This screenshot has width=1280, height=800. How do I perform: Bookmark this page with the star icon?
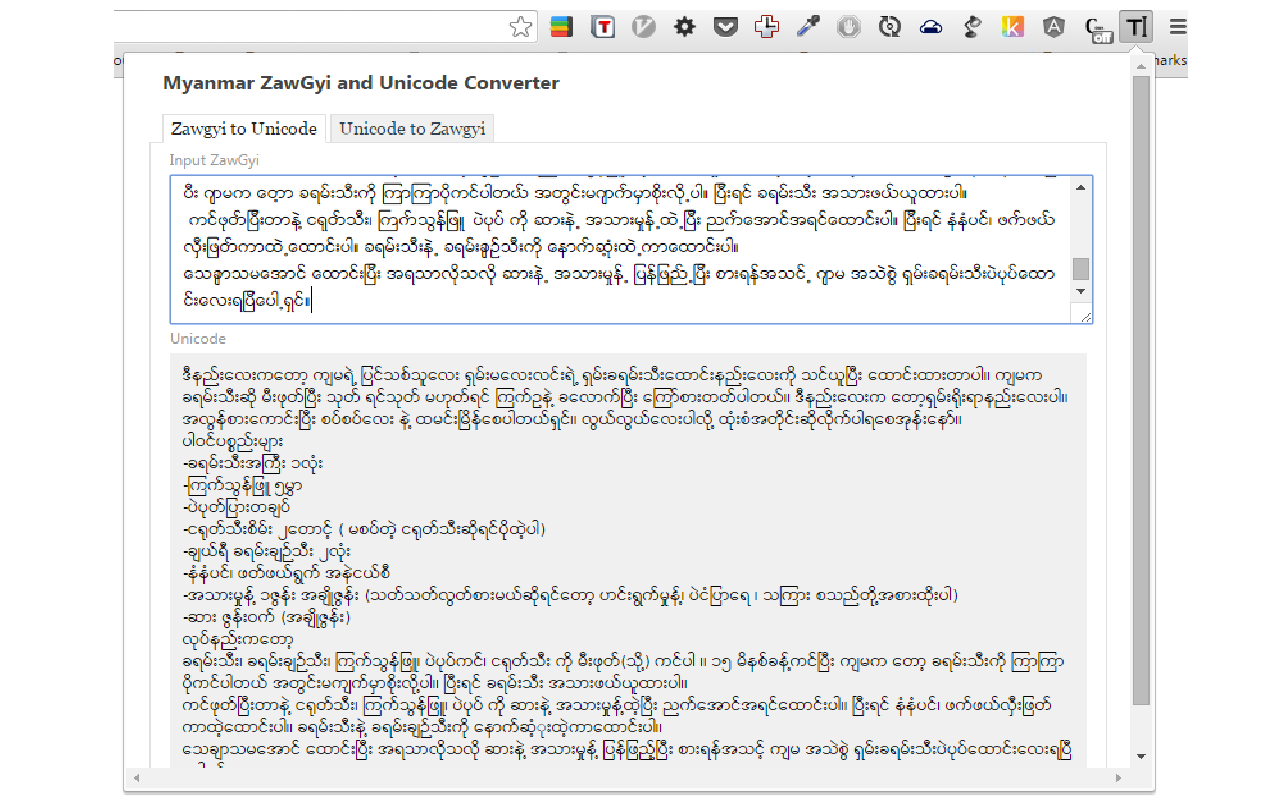[x=521, y=27]
